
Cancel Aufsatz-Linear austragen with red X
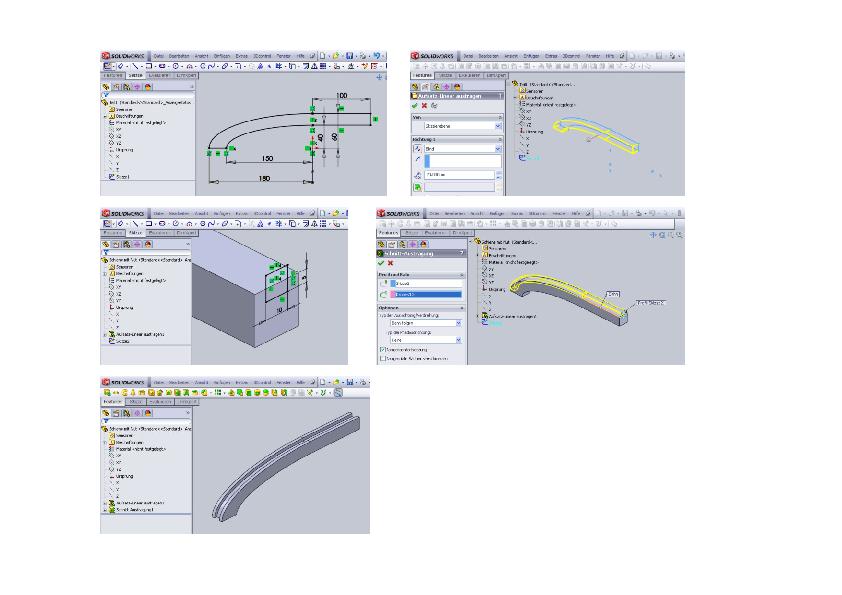pyautogui.click(x=424, y=106)
